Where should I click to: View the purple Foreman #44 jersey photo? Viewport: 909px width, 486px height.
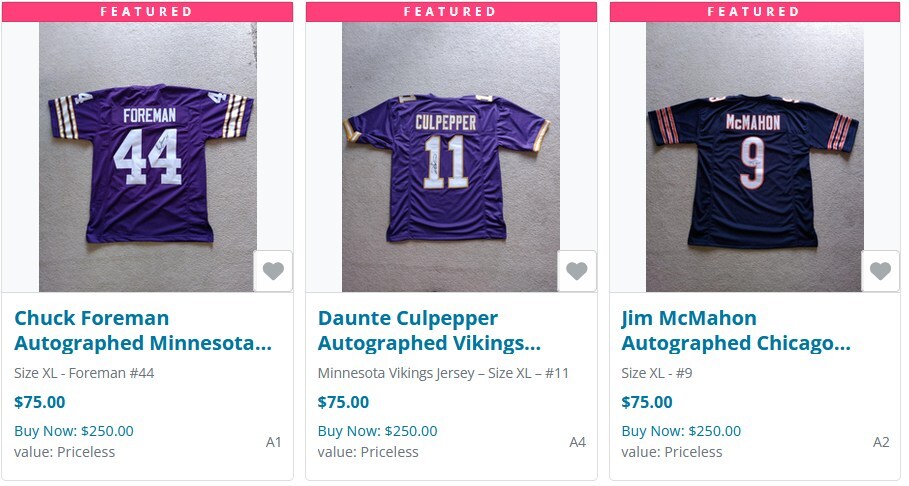pyautogui.click(x=147, y=156)
